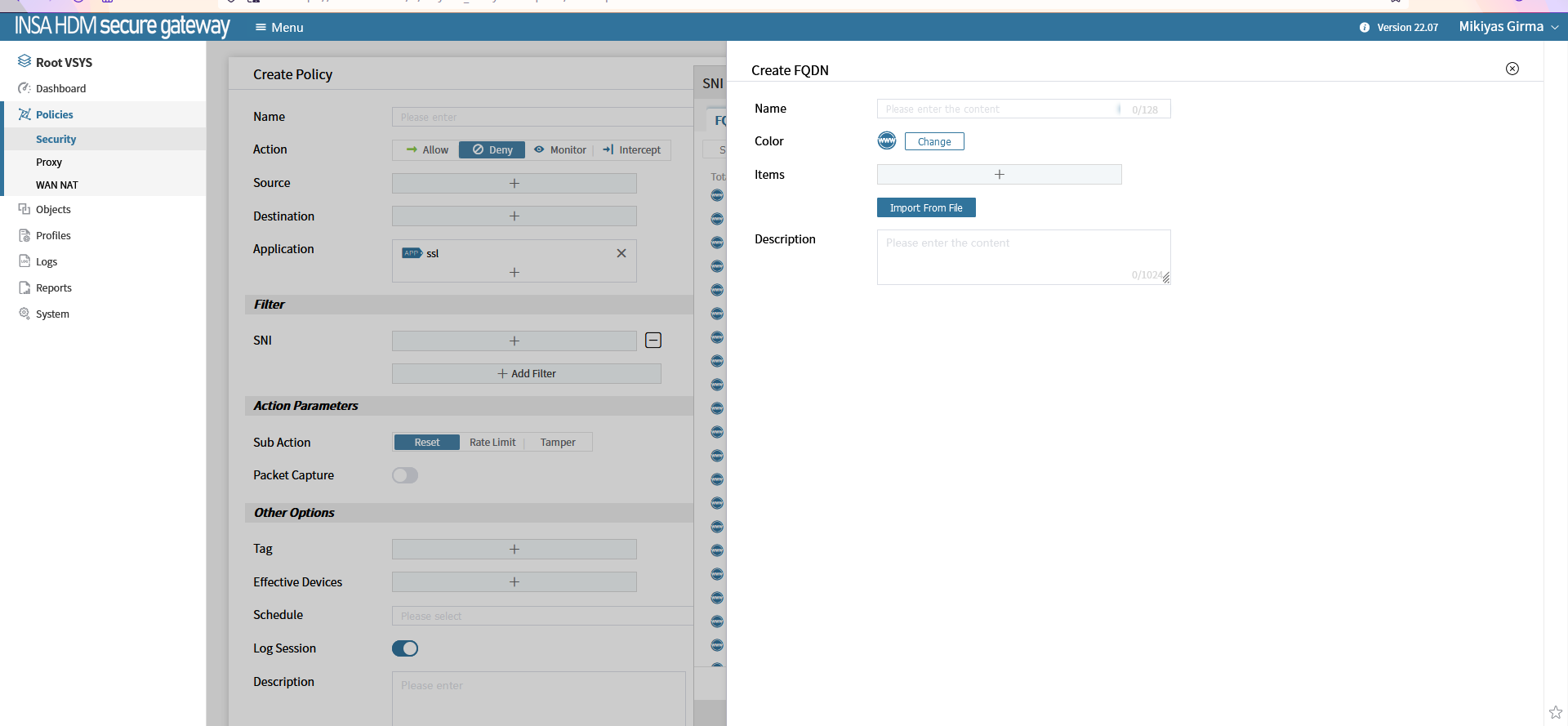This screenshot has width=1568, height=726.
Task: Toggle the Packet Capture switch
Action: 405,475
